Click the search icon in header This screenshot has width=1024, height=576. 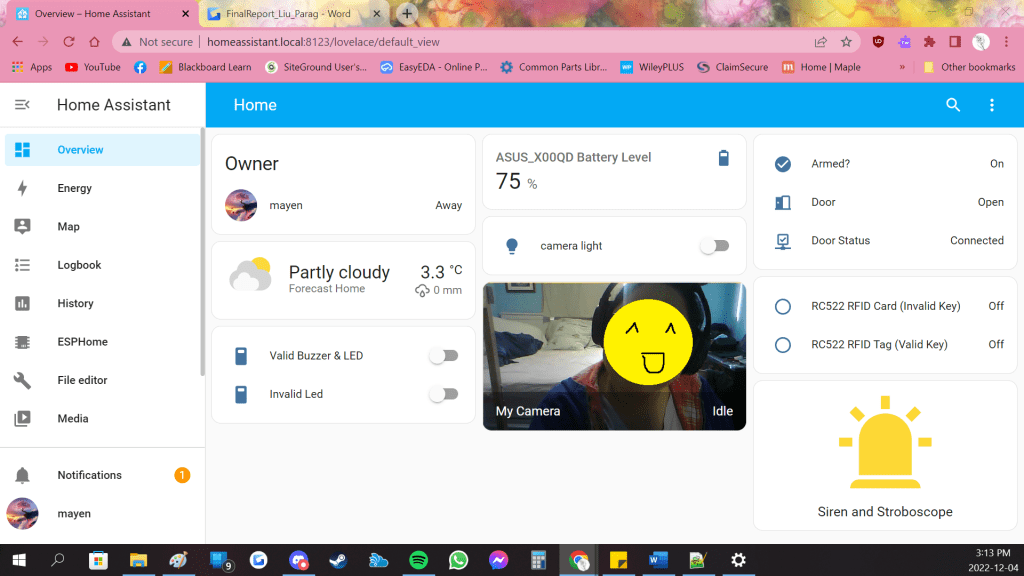[953, 105]
